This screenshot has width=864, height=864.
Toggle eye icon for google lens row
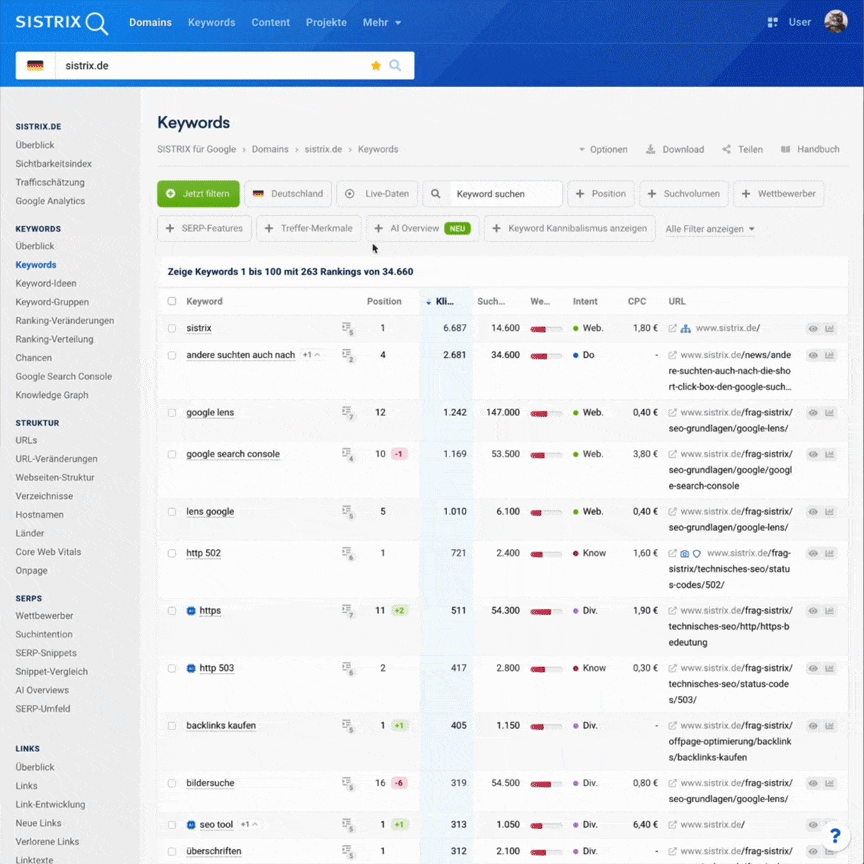tap(813, 413)
